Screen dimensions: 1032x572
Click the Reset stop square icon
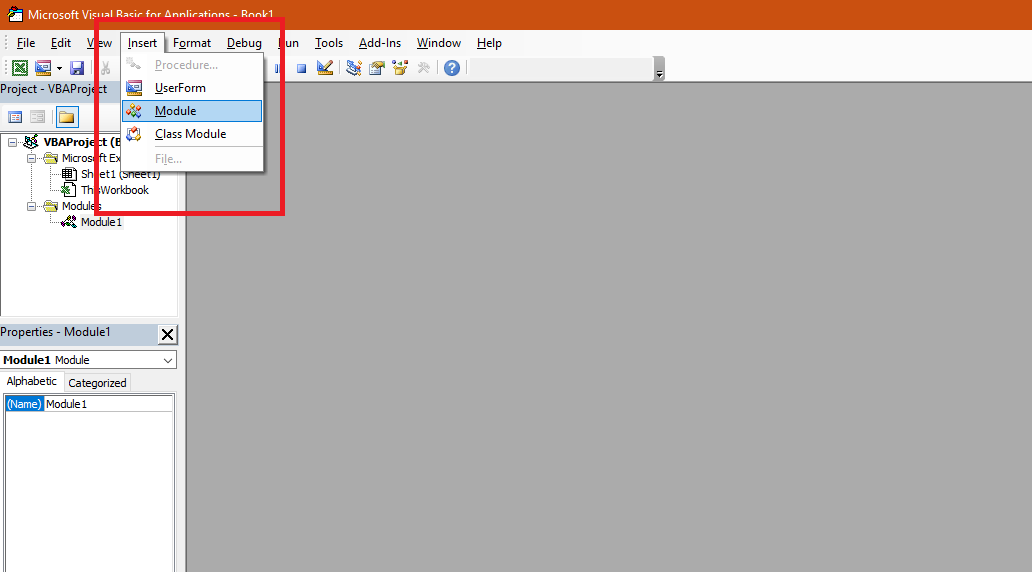301,68
